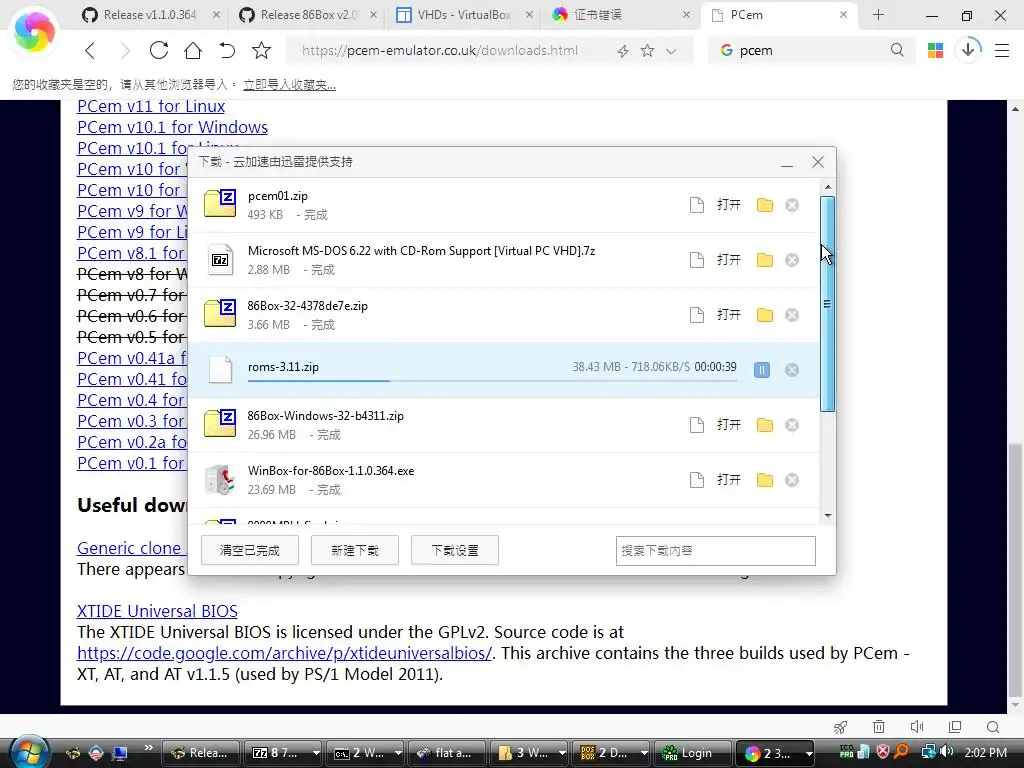
Task: Click the bookmark star inside address bar
Action: tap(647, 50)
